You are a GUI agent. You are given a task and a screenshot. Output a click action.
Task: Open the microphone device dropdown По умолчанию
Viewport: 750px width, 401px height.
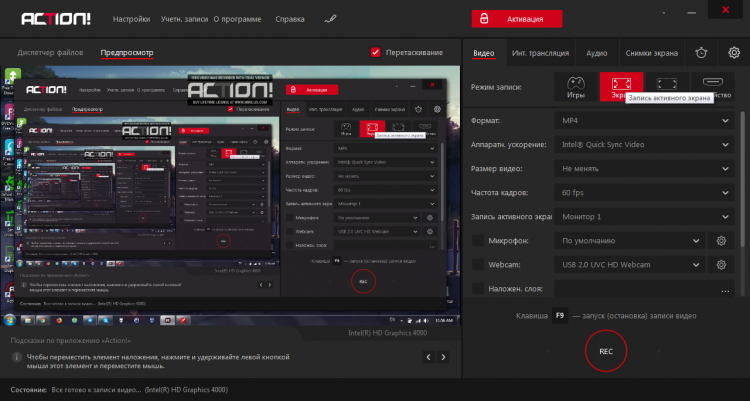[x=629, y=241]
